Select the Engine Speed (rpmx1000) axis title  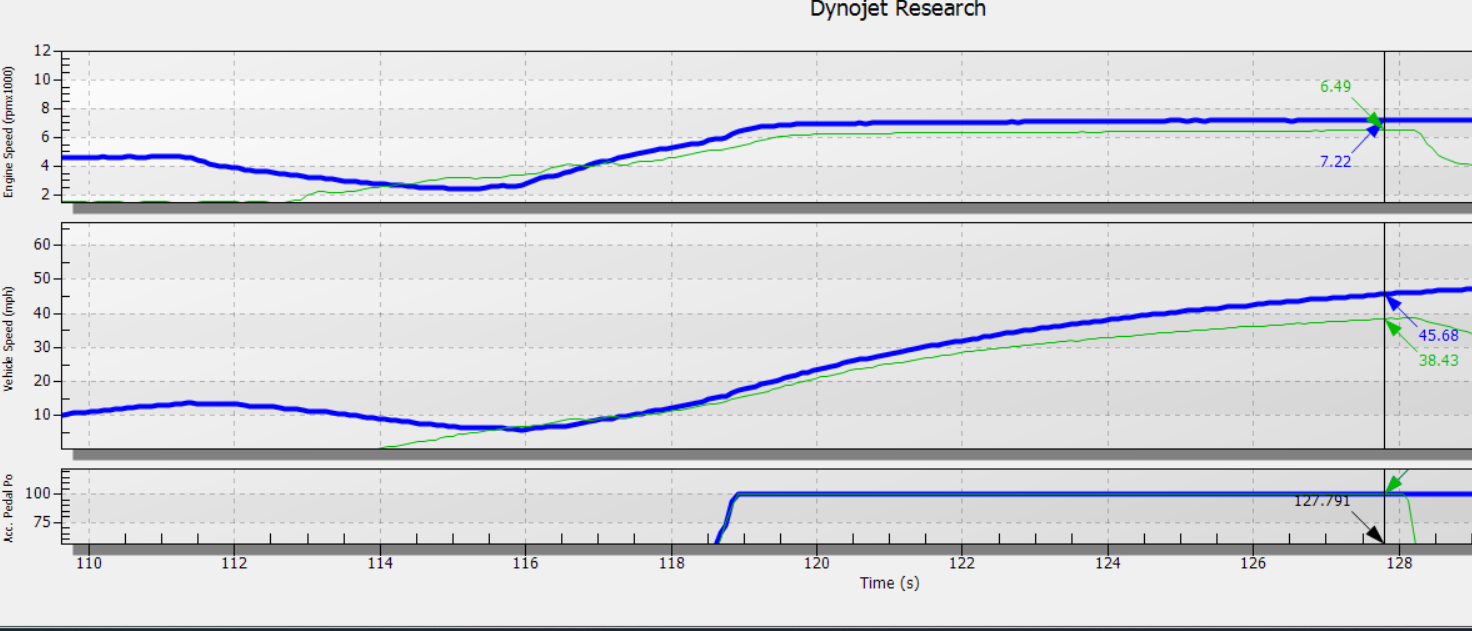(x=9, y=131)
